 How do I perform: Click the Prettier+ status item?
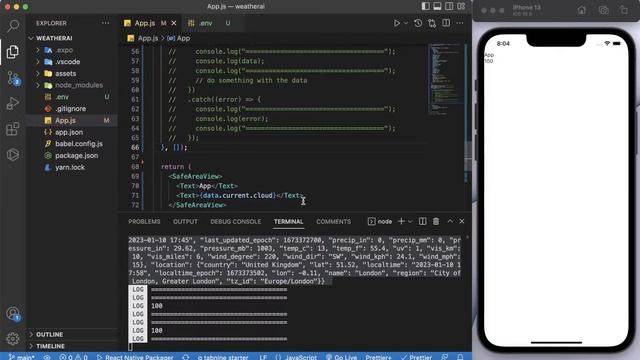click(x=378, y=357)
